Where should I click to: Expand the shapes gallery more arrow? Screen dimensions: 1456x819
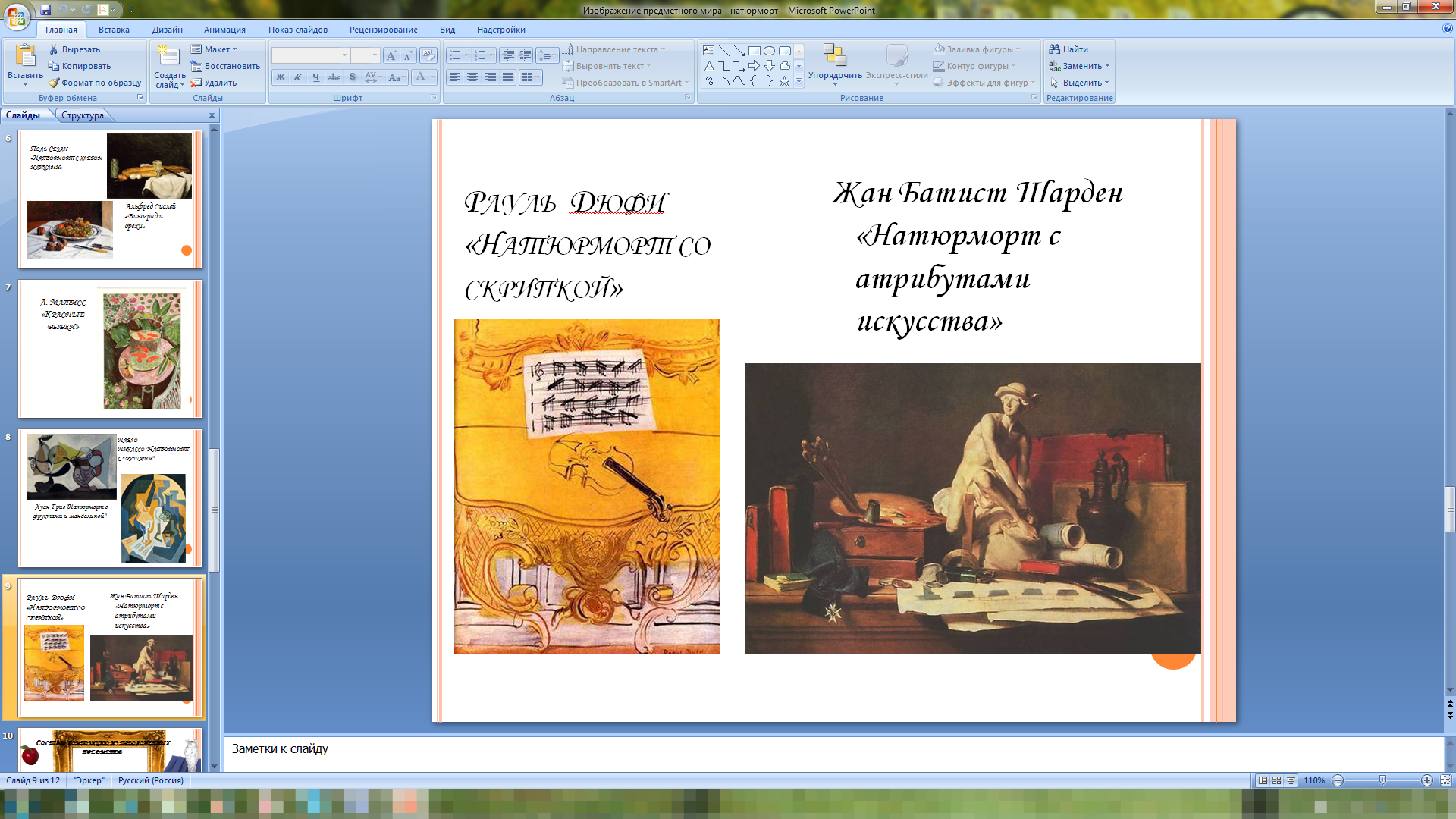click(x=799, y=81)
